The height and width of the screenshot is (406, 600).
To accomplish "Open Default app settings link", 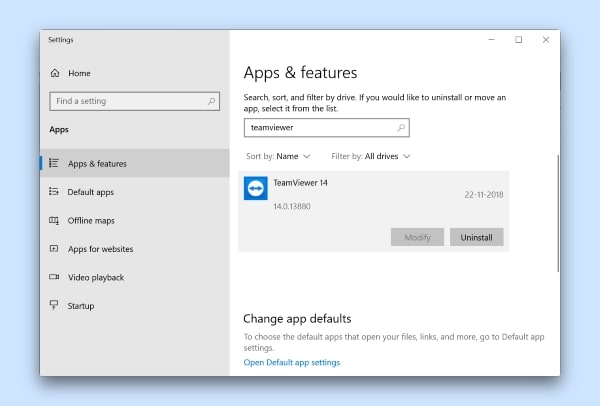I will pyautogui.click(x=292, y=362).
